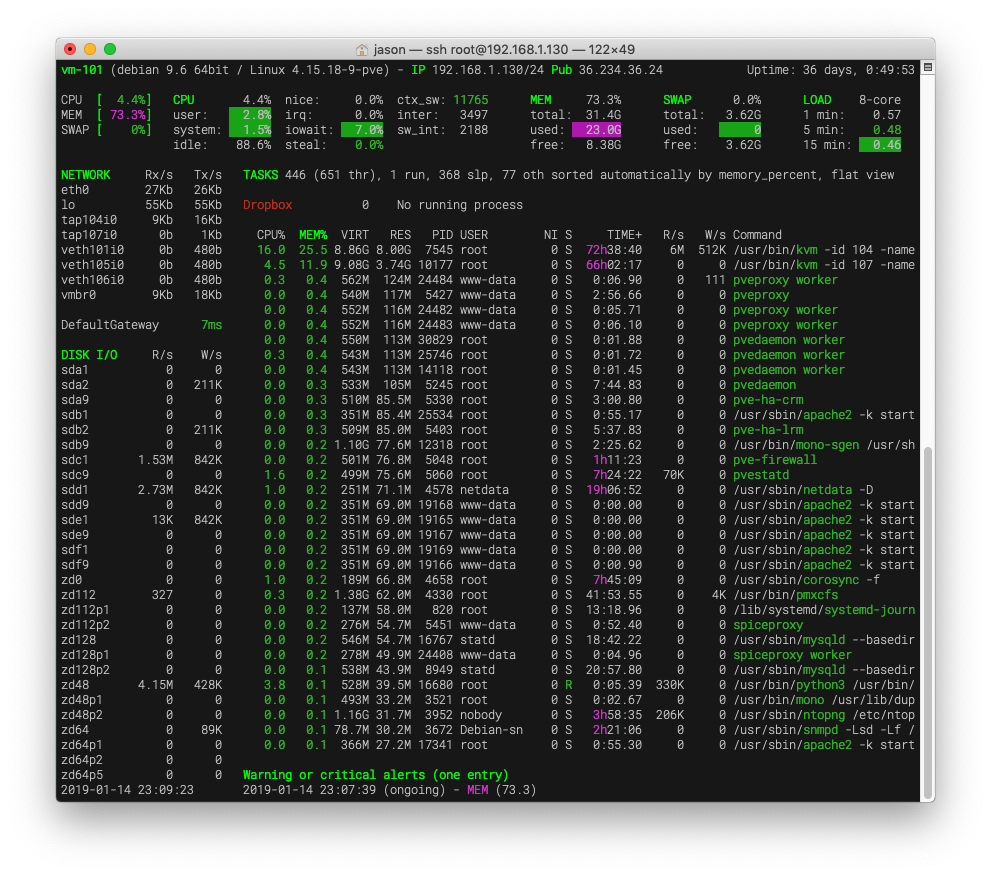Click the 'DefaultGateway' label
This screenshot has width=991, height=876.
[x=110, y=325]
